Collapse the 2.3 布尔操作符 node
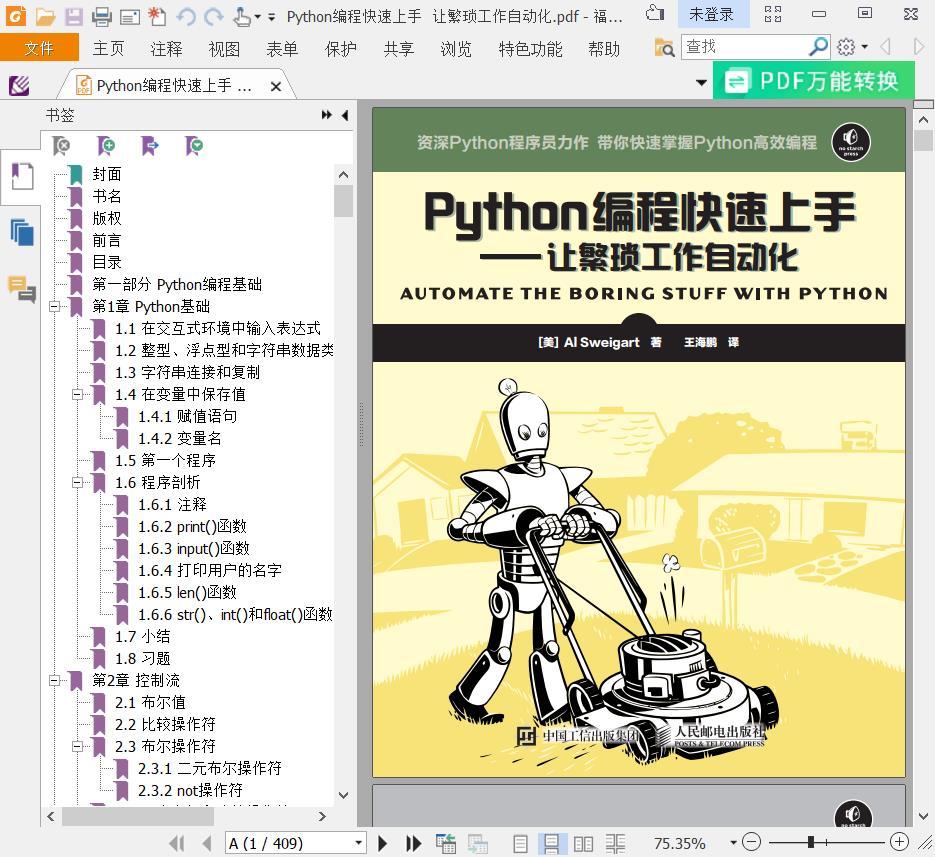Viewport: 935px width, 857px height. tap(78, 746)
